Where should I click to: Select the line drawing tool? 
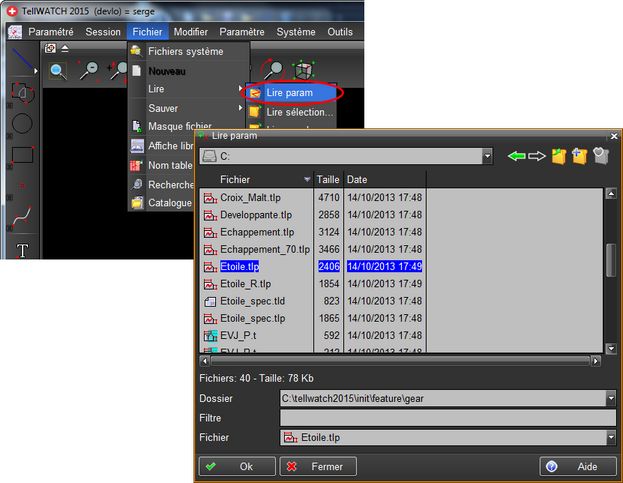pos(22,60)
